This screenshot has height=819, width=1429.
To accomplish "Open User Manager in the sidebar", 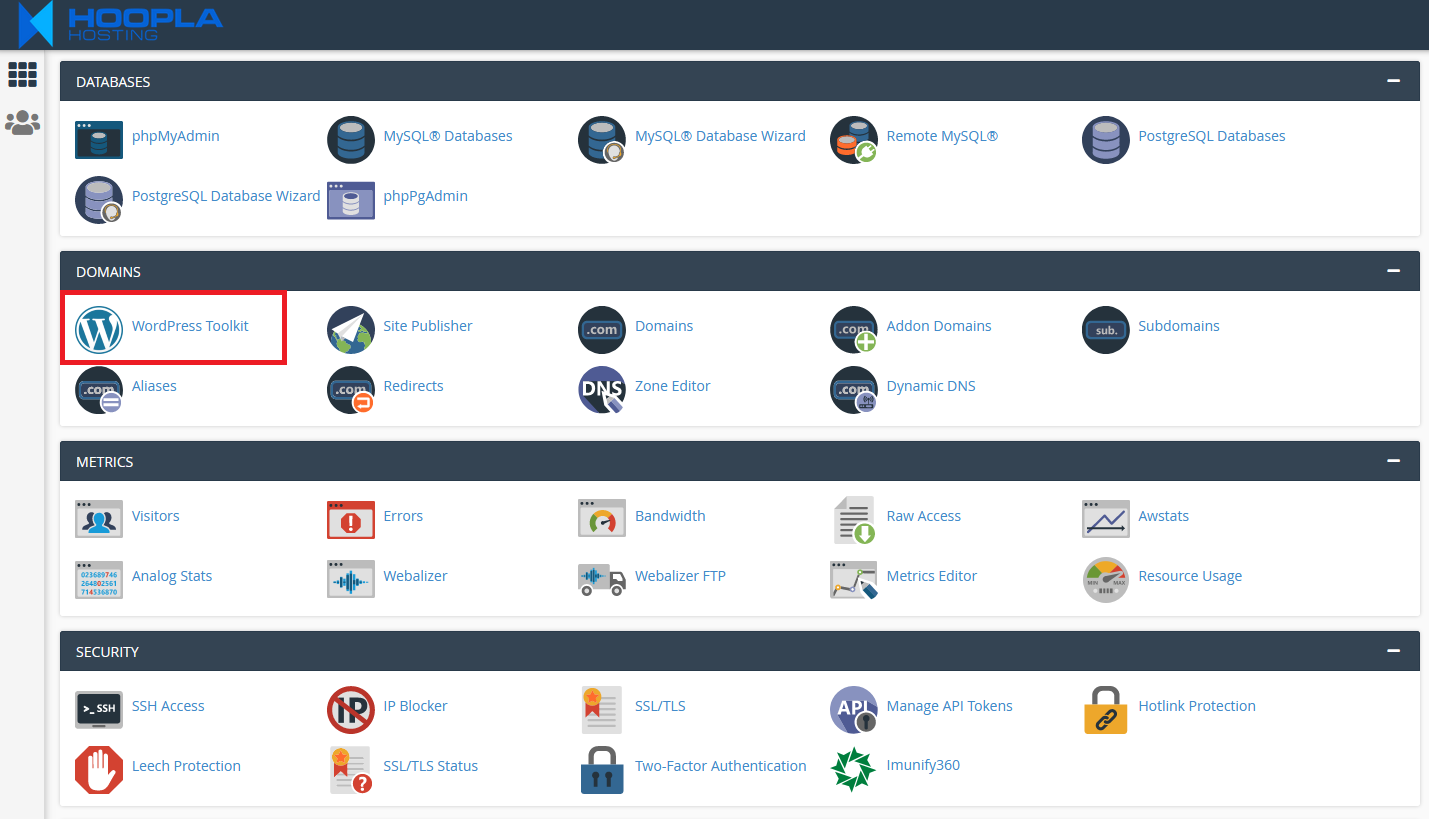I will (22, 123).
